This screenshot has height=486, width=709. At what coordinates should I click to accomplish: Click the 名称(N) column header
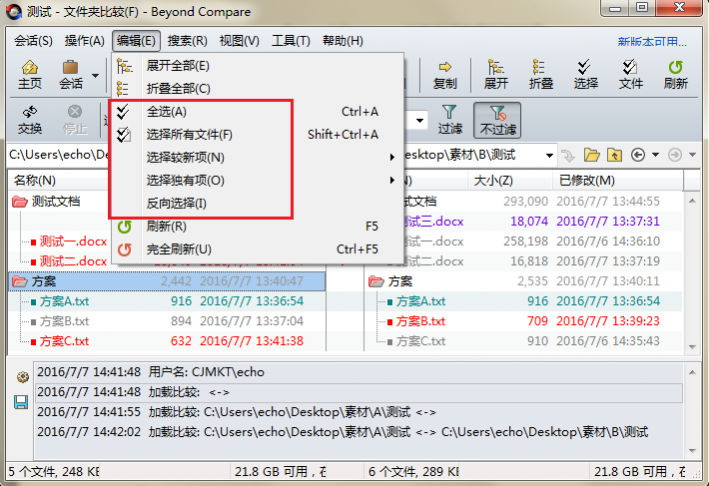pos(34,181)
